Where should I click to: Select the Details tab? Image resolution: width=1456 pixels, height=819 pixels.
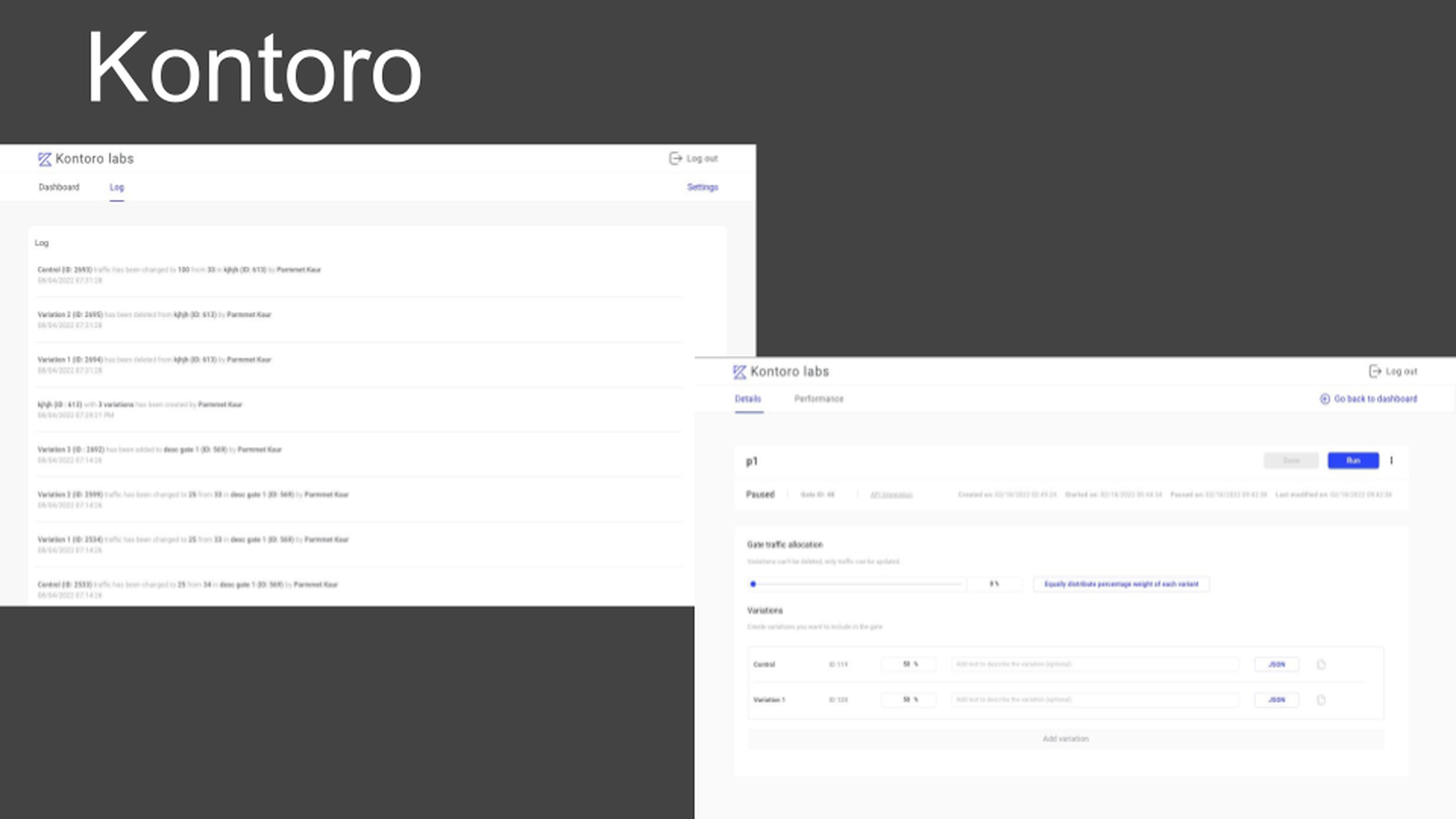[748, 399]
